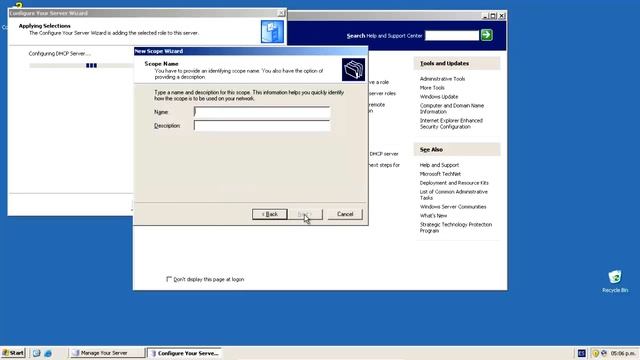Maximize the Manage Your Server window
The image size is (640, 360).
(493, 16)
